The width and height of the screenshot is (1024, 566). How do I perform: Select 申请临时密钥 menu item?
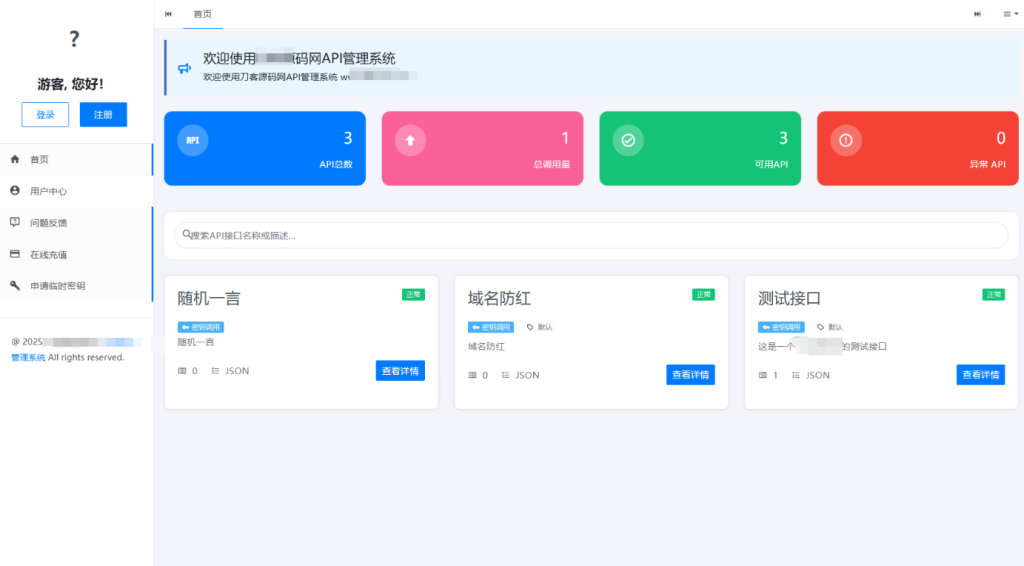pos(76,286)
